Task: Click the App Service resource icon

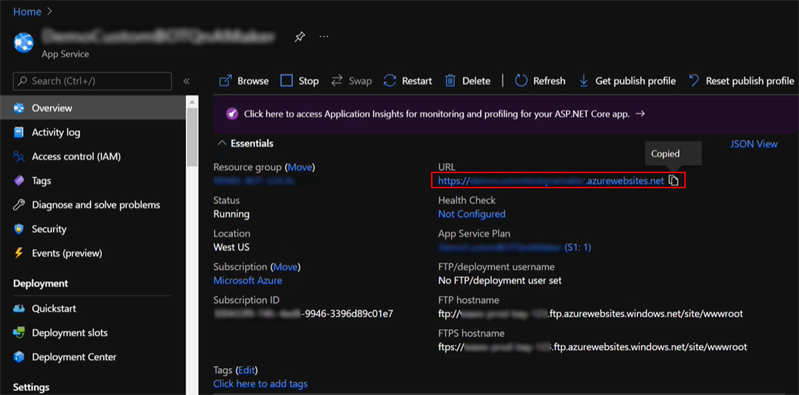Action: 23,43
